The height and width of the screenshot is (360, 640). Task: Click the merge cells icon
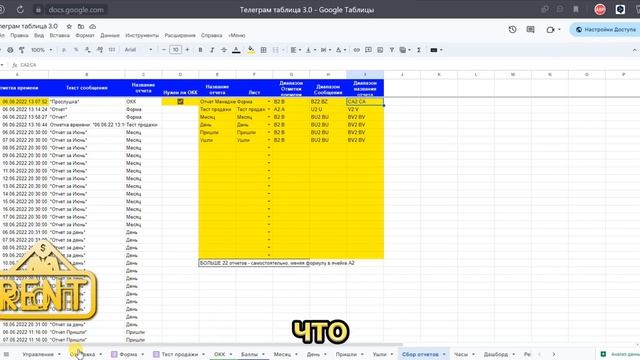(x=276, y=50)
